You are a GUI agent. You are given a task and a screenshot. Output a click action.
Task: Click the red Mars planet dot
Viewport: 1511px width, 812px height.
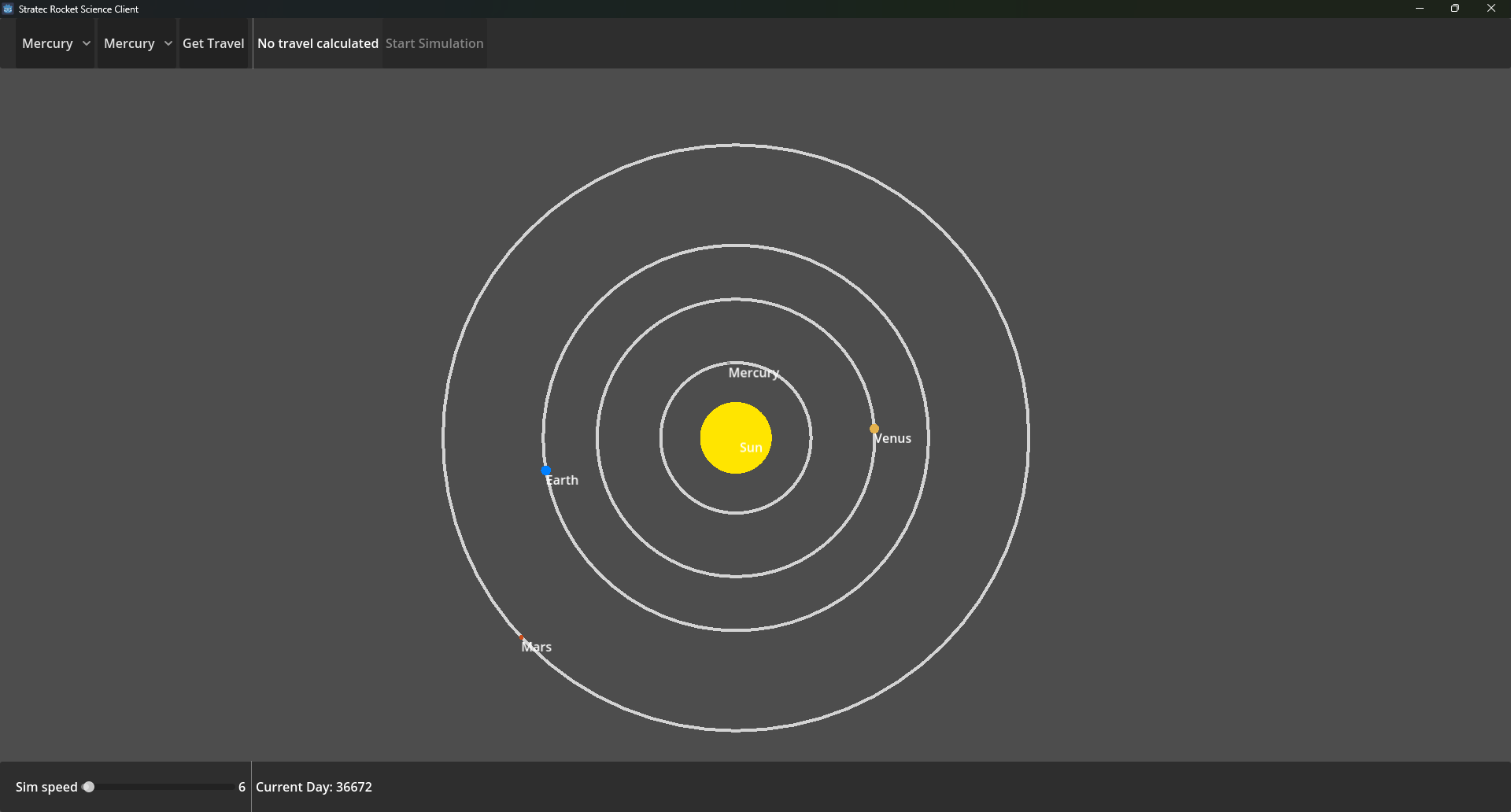[521, 637]
